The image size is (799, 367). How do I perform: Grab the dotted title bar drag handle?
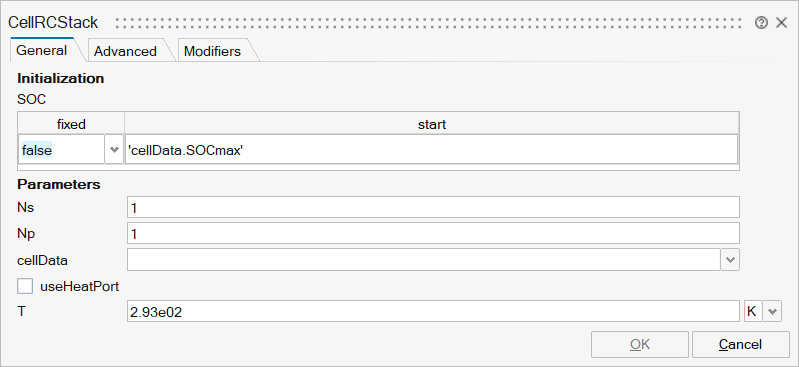click(428, 23)
